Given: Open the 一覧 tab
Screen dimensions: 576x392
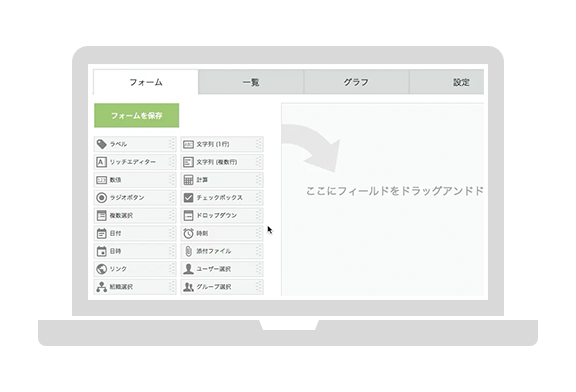Looking at the screenshot, I should click(x=251, y=82).
